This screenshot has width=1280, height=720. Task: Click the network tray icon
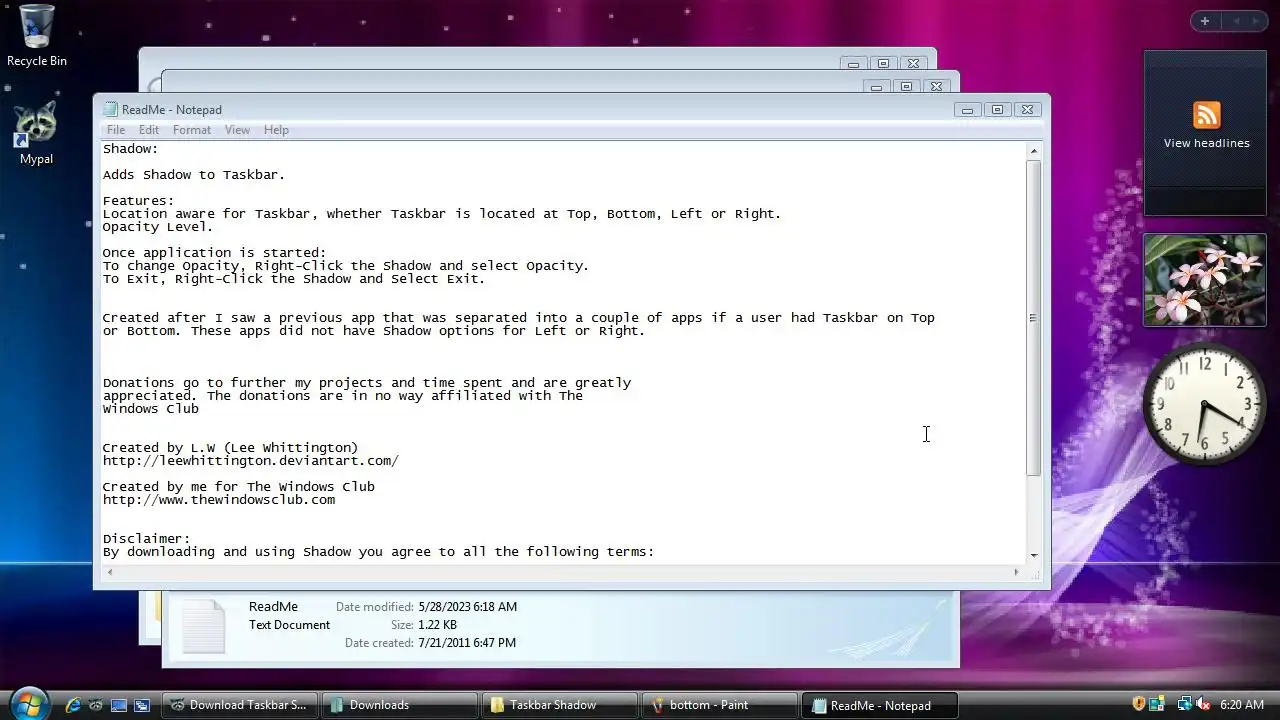[x=1184, y=704]
